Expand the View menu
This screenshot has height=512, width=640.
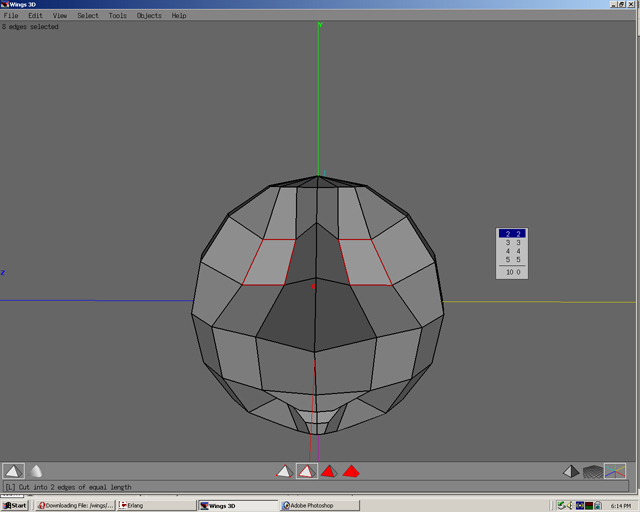click(60, 16)
